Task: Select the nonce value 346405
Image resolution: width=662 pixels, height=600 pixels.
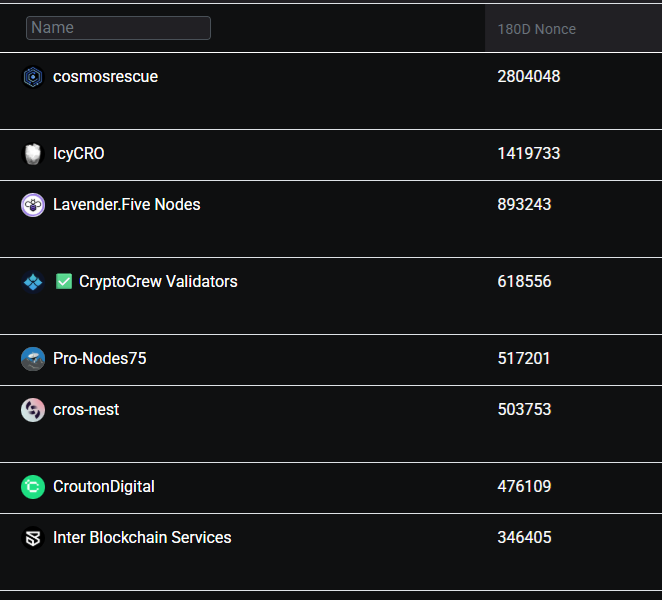Action: click(x=524, y=538)
